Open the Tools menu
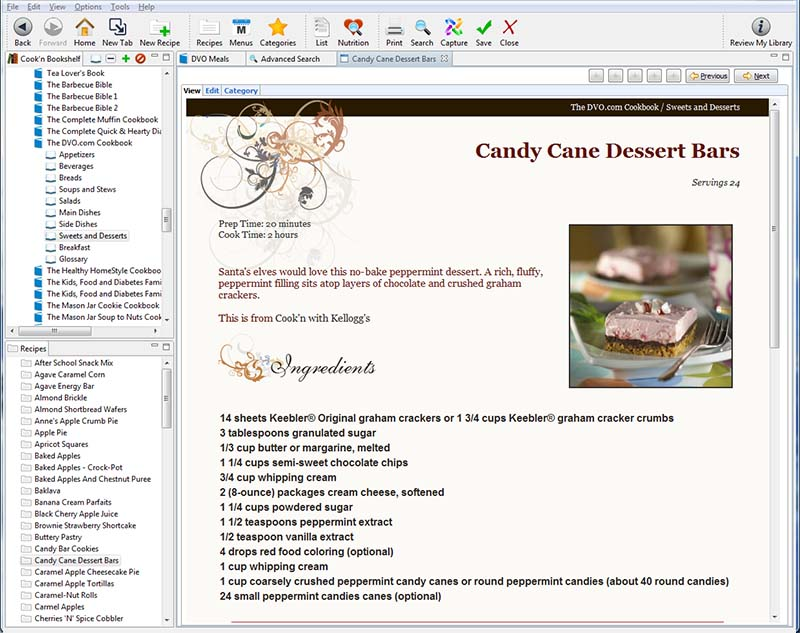 click(x=120, y=6)
